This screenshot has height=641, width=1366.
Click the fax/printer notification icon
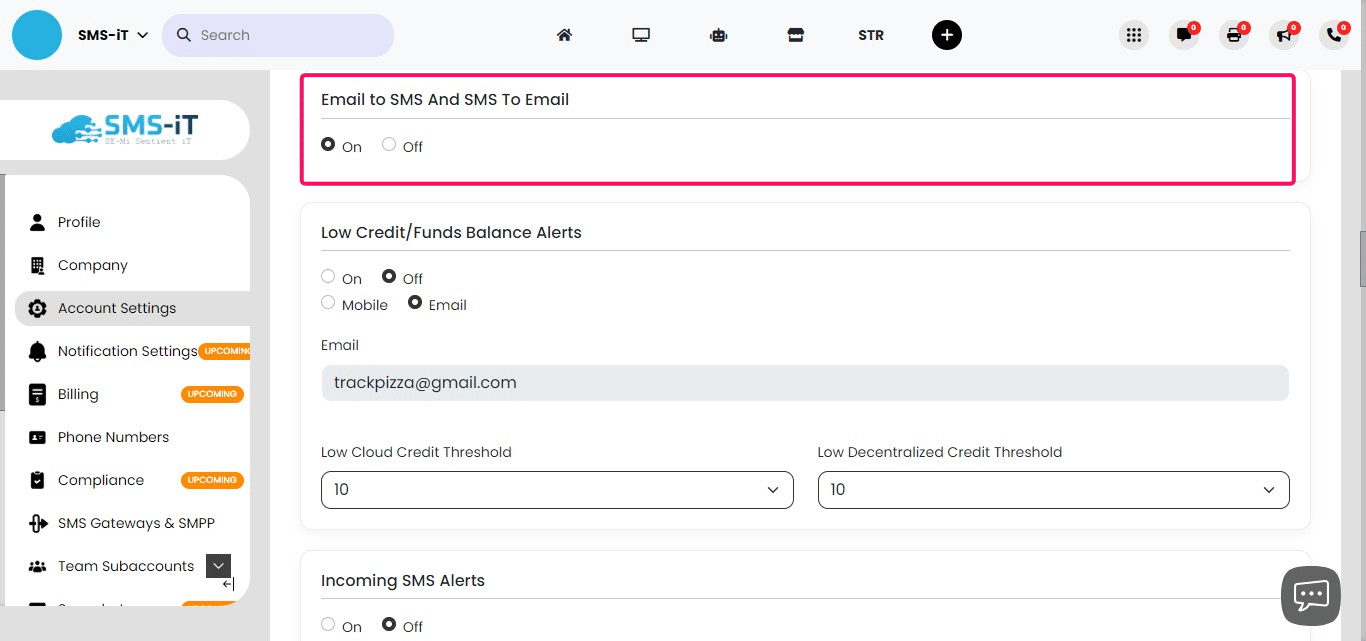coord(1234,34)
